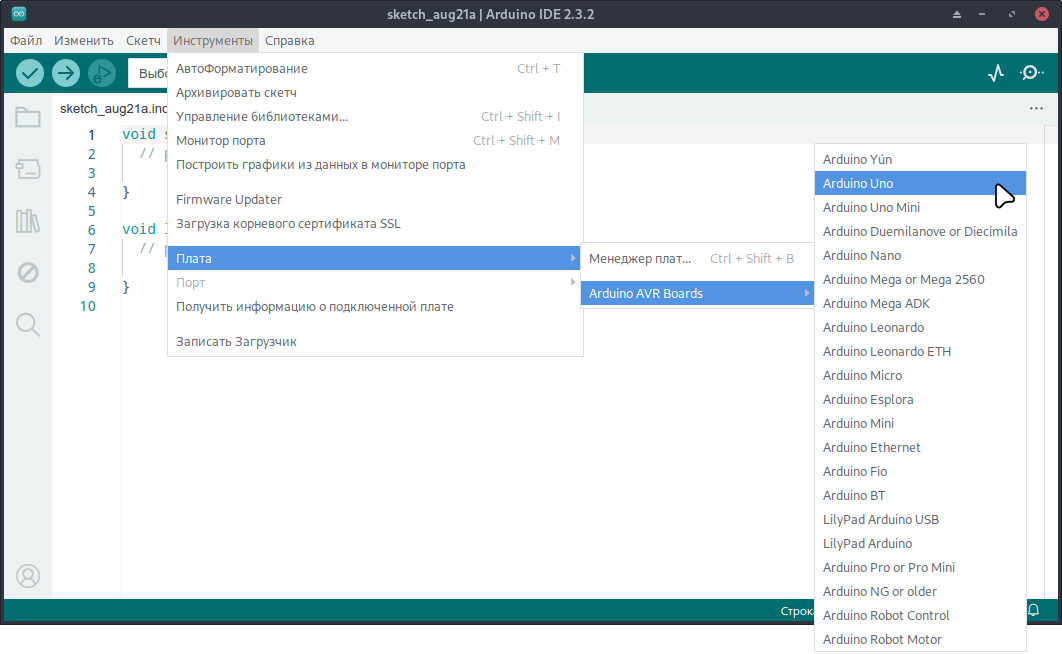Click the Verify sketch checkmark icon

29,72
